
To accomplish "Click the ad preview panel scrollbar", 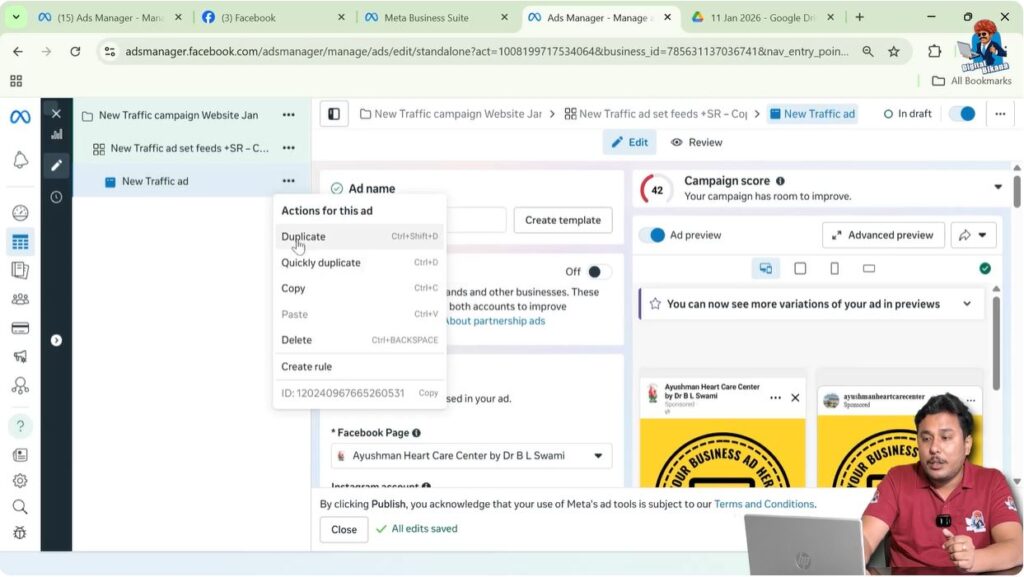I will (x=995, y=340).
